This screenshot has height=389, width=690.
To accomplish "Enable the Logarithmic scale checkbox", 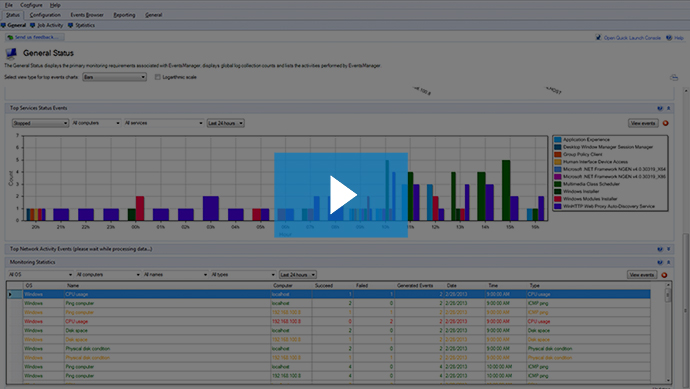I will 157,77.
